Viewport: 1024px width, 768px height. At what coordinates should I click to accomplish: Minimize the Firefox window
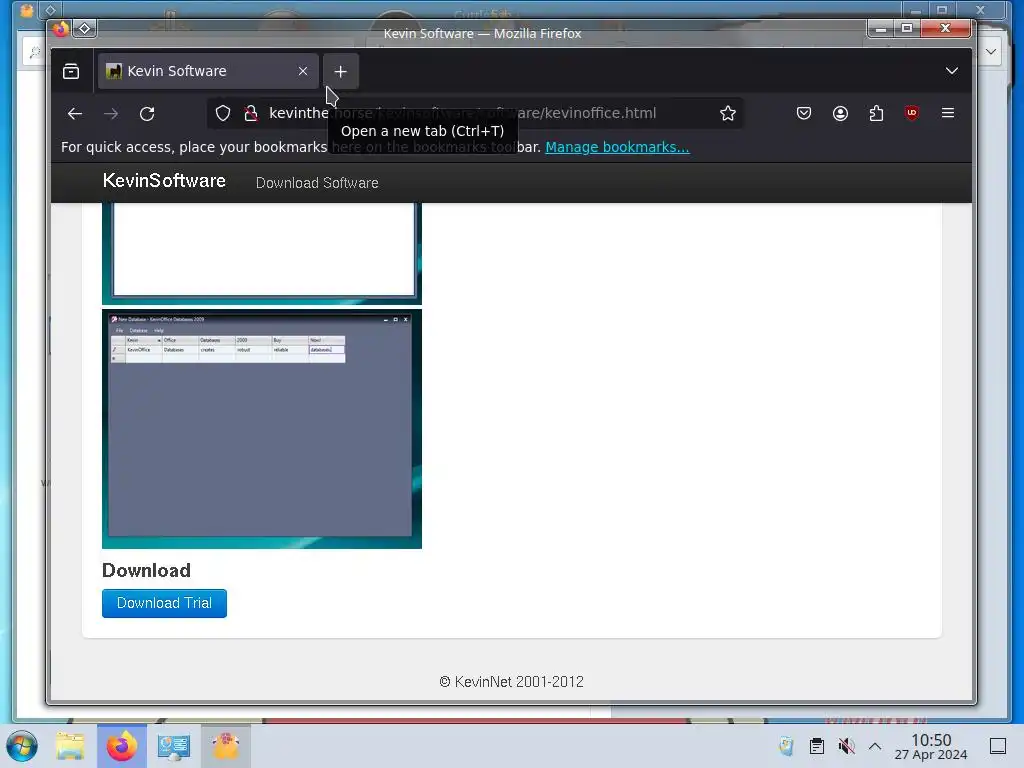[881, 29]
